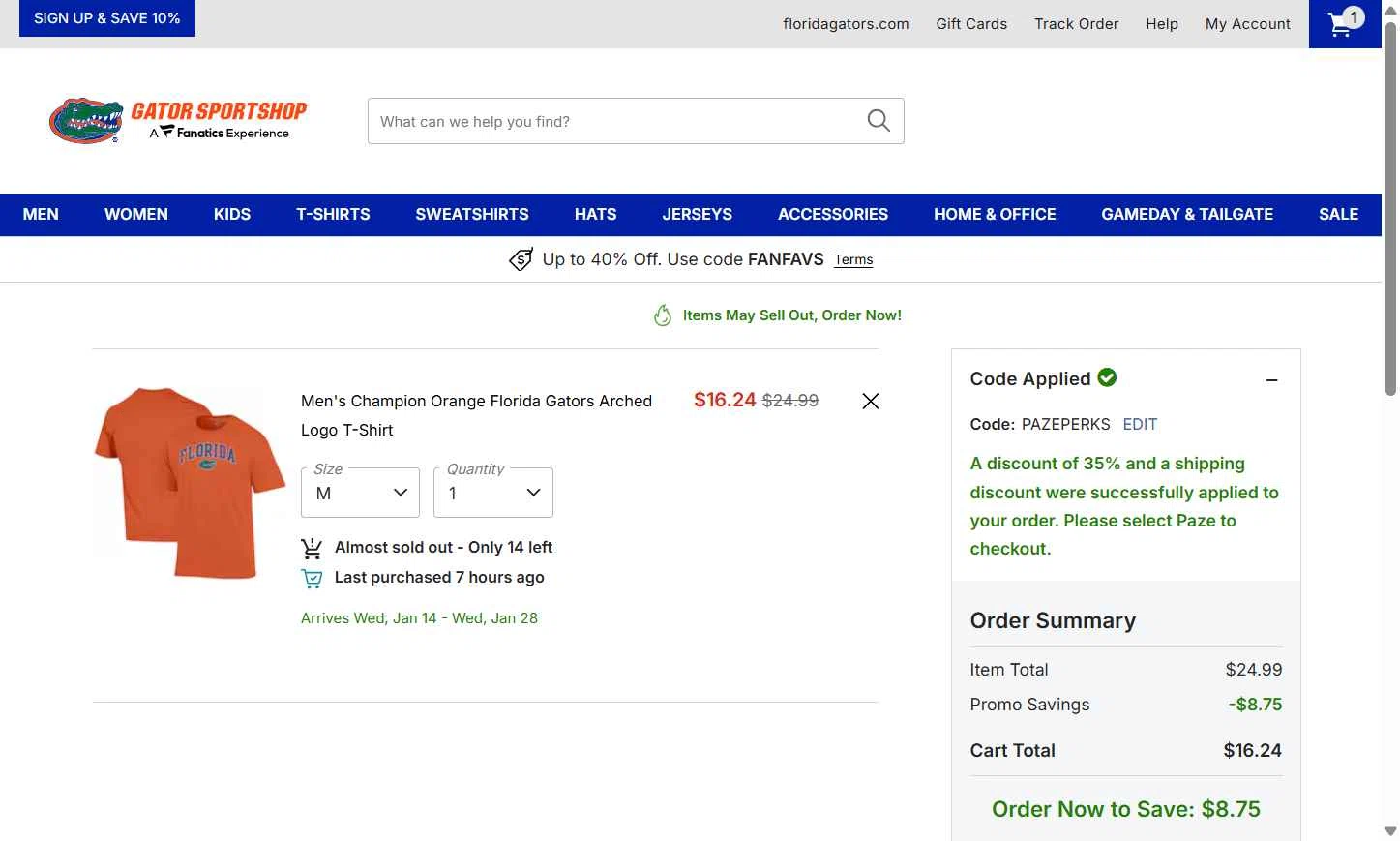This screenshot has width=1400, height=841.
Task: Click Items May Sell Out, Order Now! text
Action: (792, 315)
